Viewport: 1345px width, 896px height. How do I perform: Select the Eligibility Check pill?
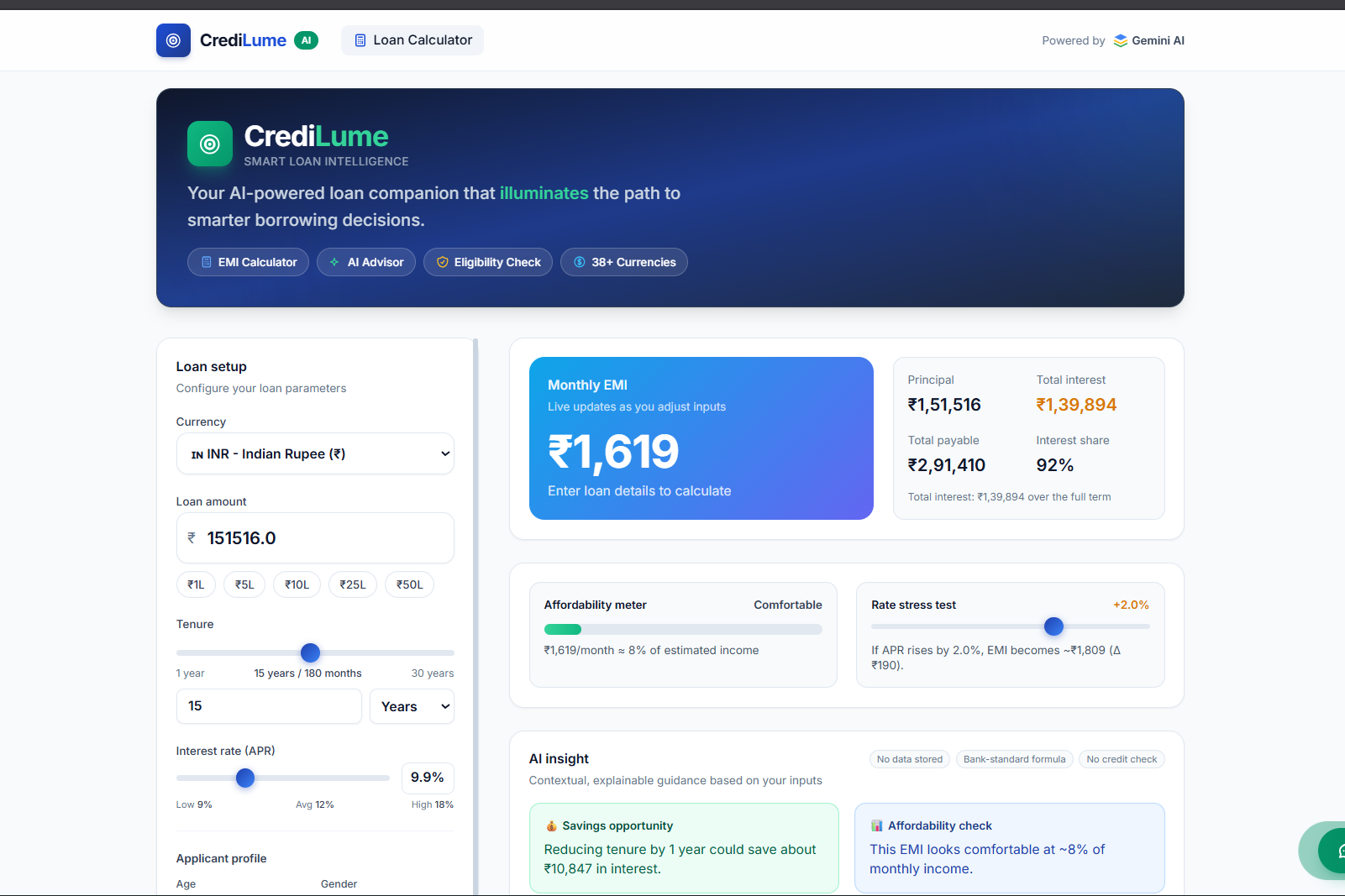pos(488,262)
